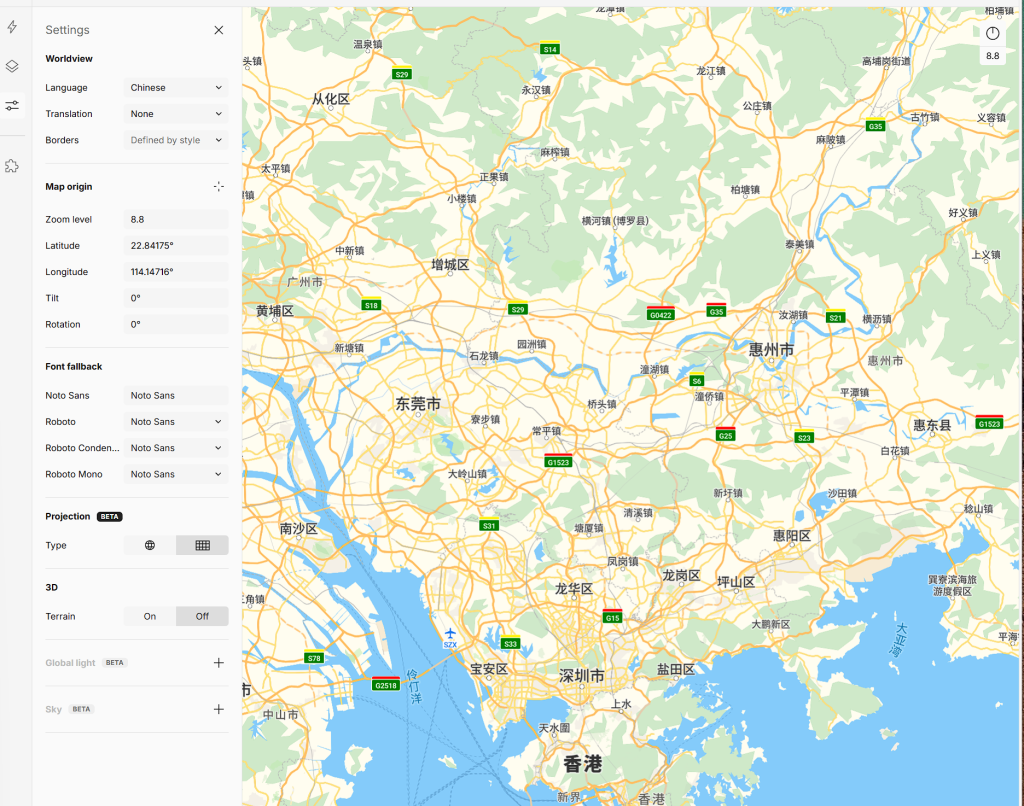Image resolution: width=1024 pixels, height=806 pixels.
Task: Open the puzzle piece components icon
Action: pyautogui.click(x=12, y=166)
